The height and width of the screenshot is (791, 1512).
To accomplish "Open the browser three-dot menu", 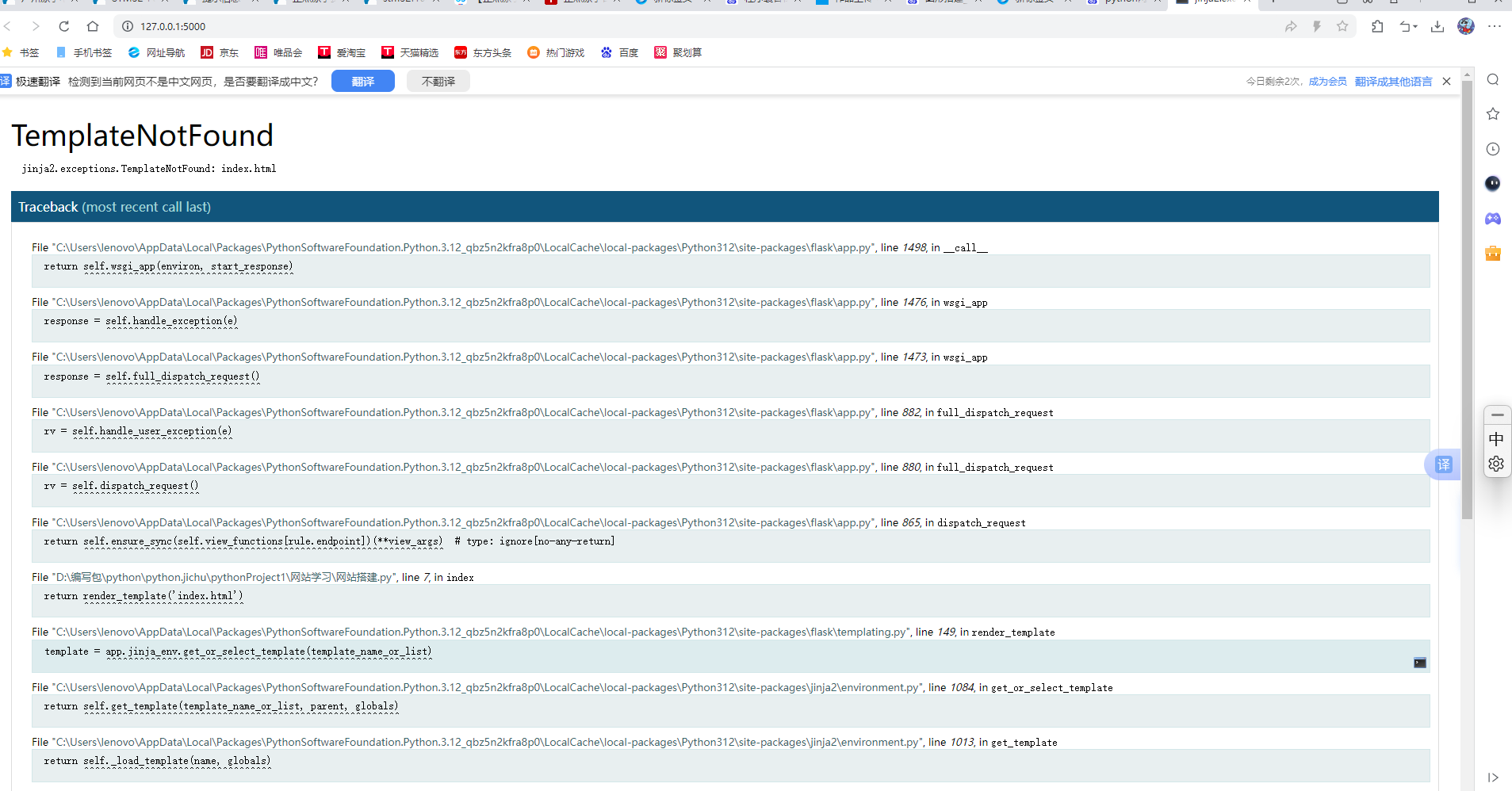I will [x=1495, y=26].
